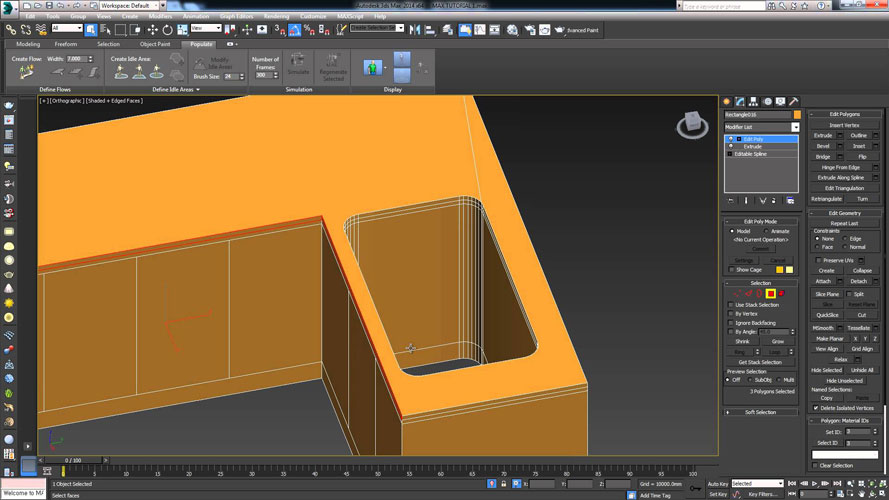The height and width of the screenshot is (500, 889).
Task: Select Polygon sub-object selection icon
Action: (x=771, y=293)
